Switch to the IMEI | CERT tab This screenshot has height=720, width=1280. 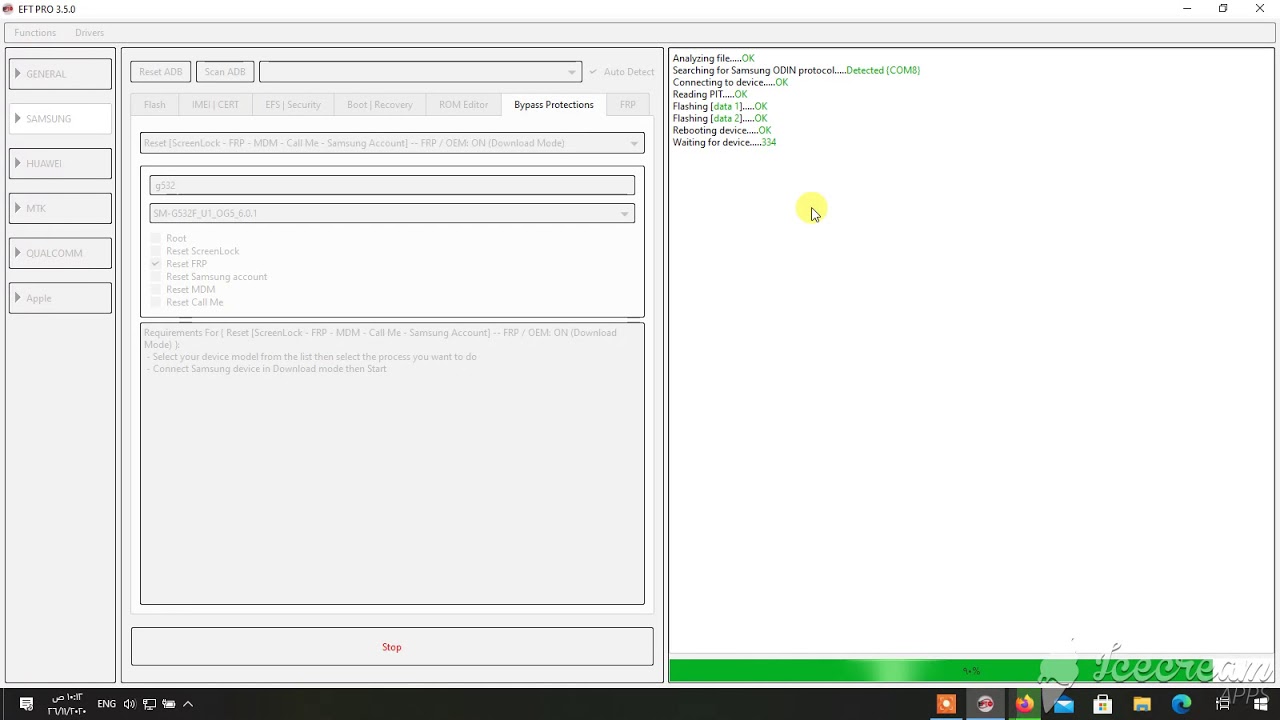(x=215, y=105)
